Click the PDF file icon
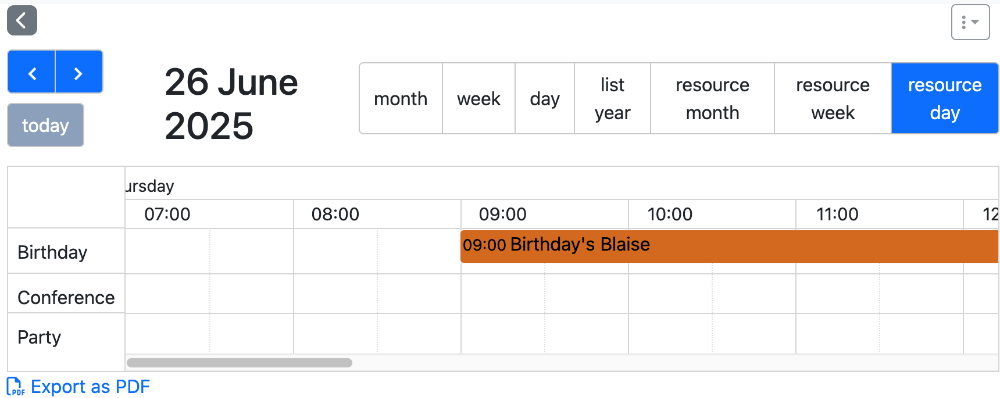Image resolution: width=1000 pixels, height=398 pixels. (x=15, y=387)
